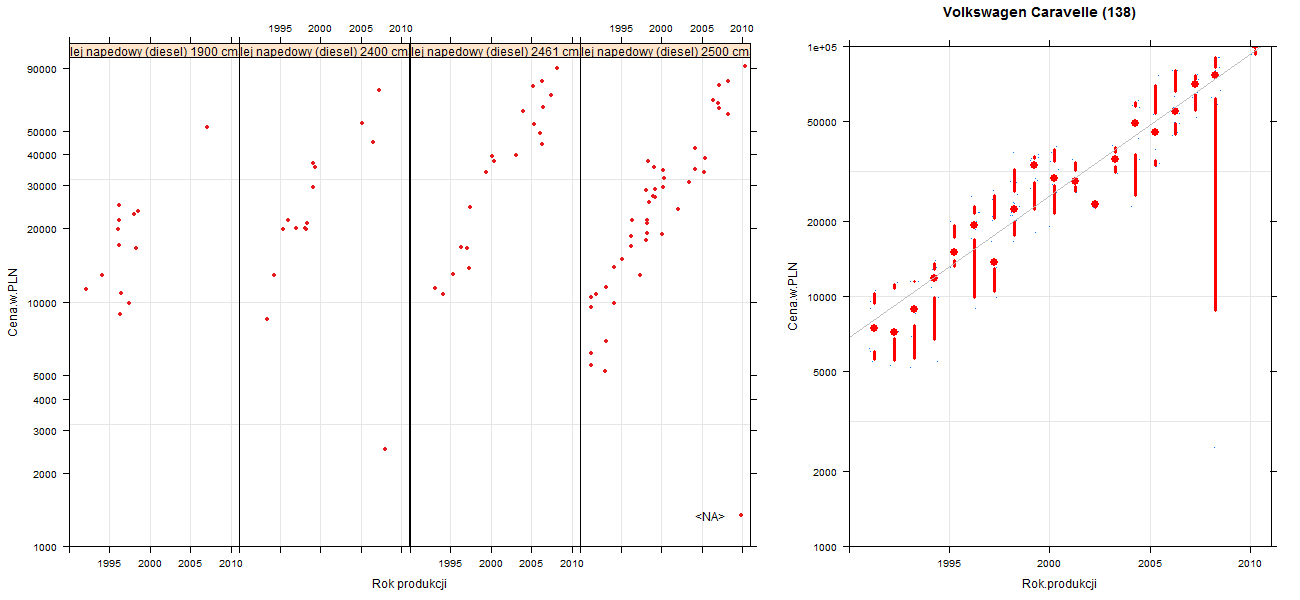Click the low outlier point in the 2400 cm panel

[385, 449]
